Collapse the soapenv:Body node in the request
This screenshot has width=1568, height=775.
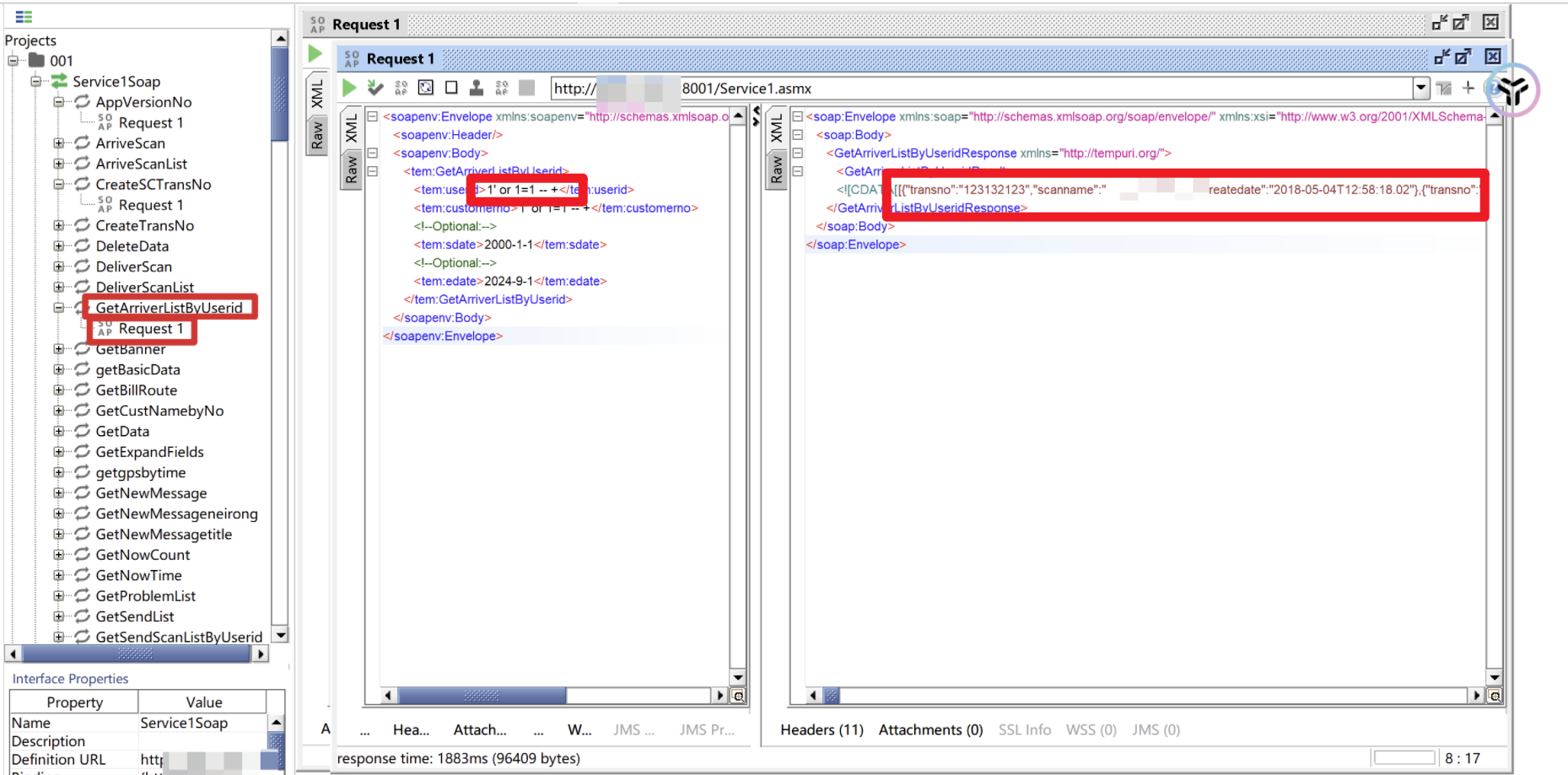point(372,153)
